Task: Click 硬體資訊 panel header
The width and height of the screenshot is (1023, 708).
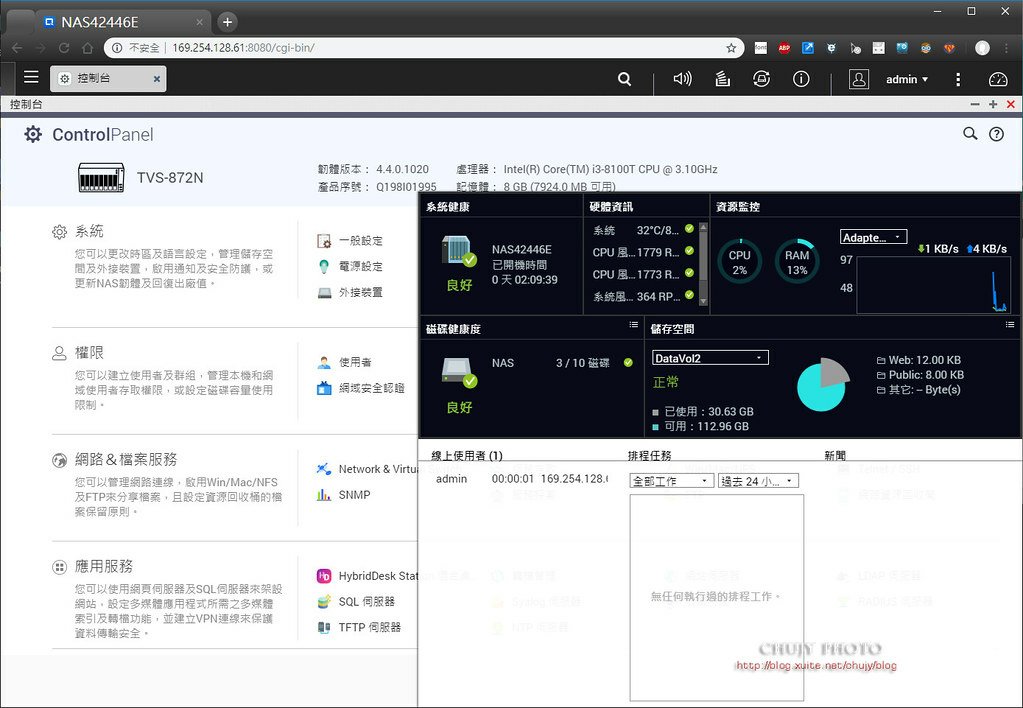Action: (611, 207)
